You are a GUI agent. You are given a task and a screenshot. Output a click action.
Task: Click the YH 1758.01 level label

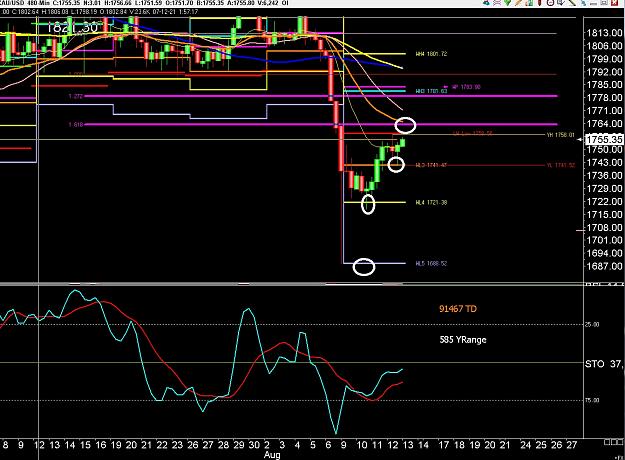tap(560, 135)
